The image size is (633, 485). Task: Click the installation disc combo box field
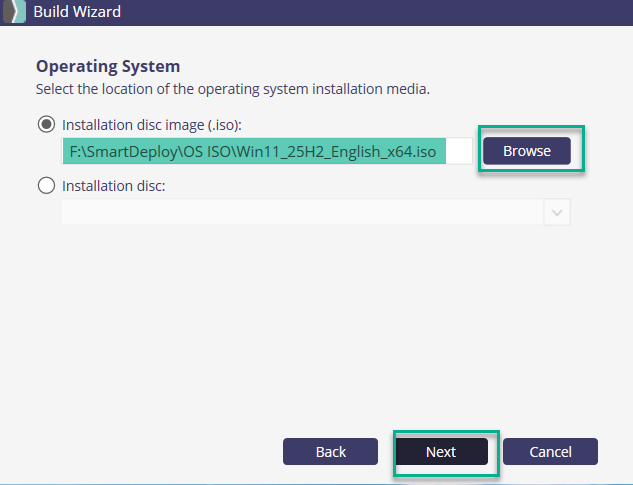(x=300, y=212)
